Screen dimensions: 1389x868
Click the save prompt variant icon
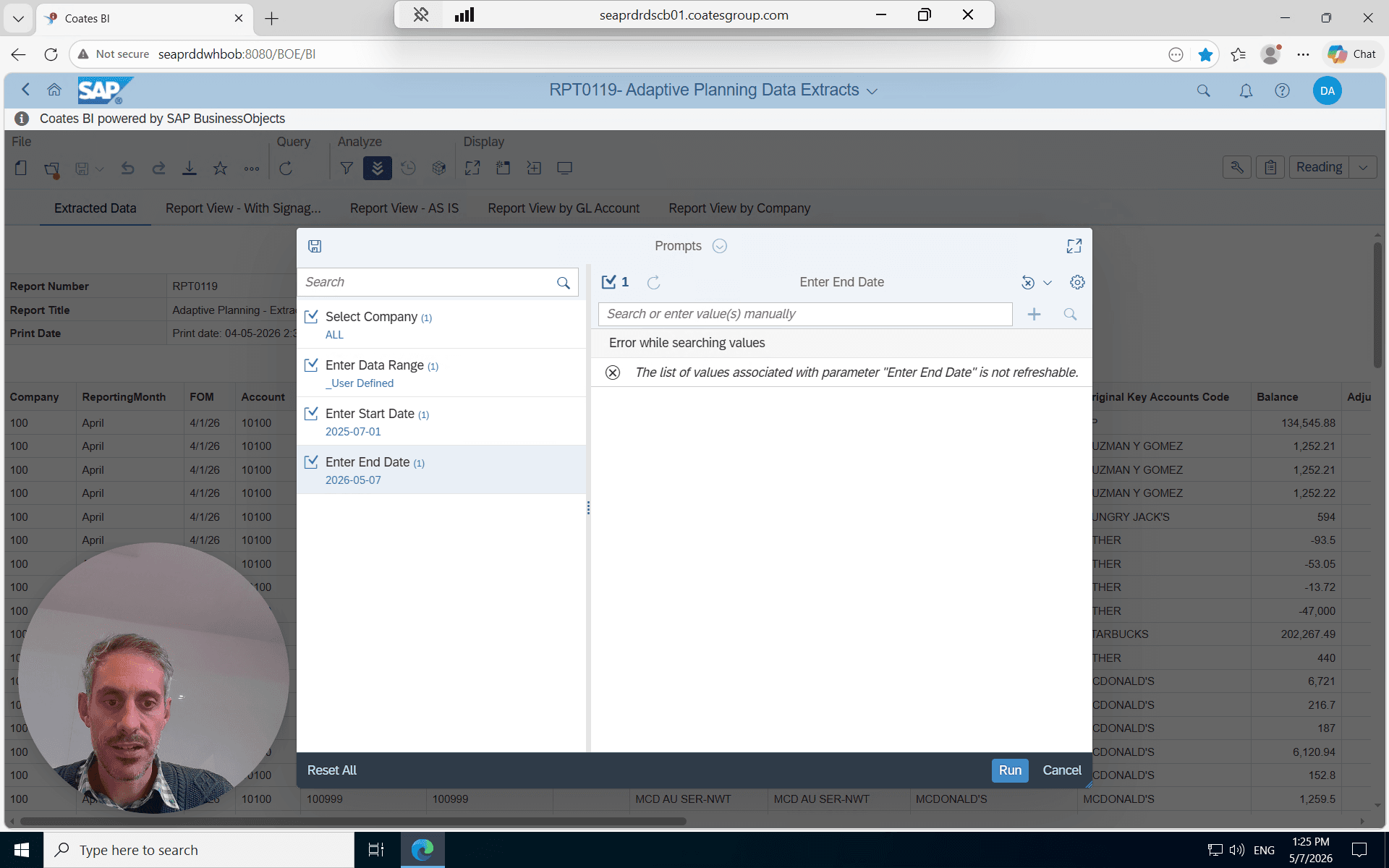pyautogui.click(x=315, y=246)
